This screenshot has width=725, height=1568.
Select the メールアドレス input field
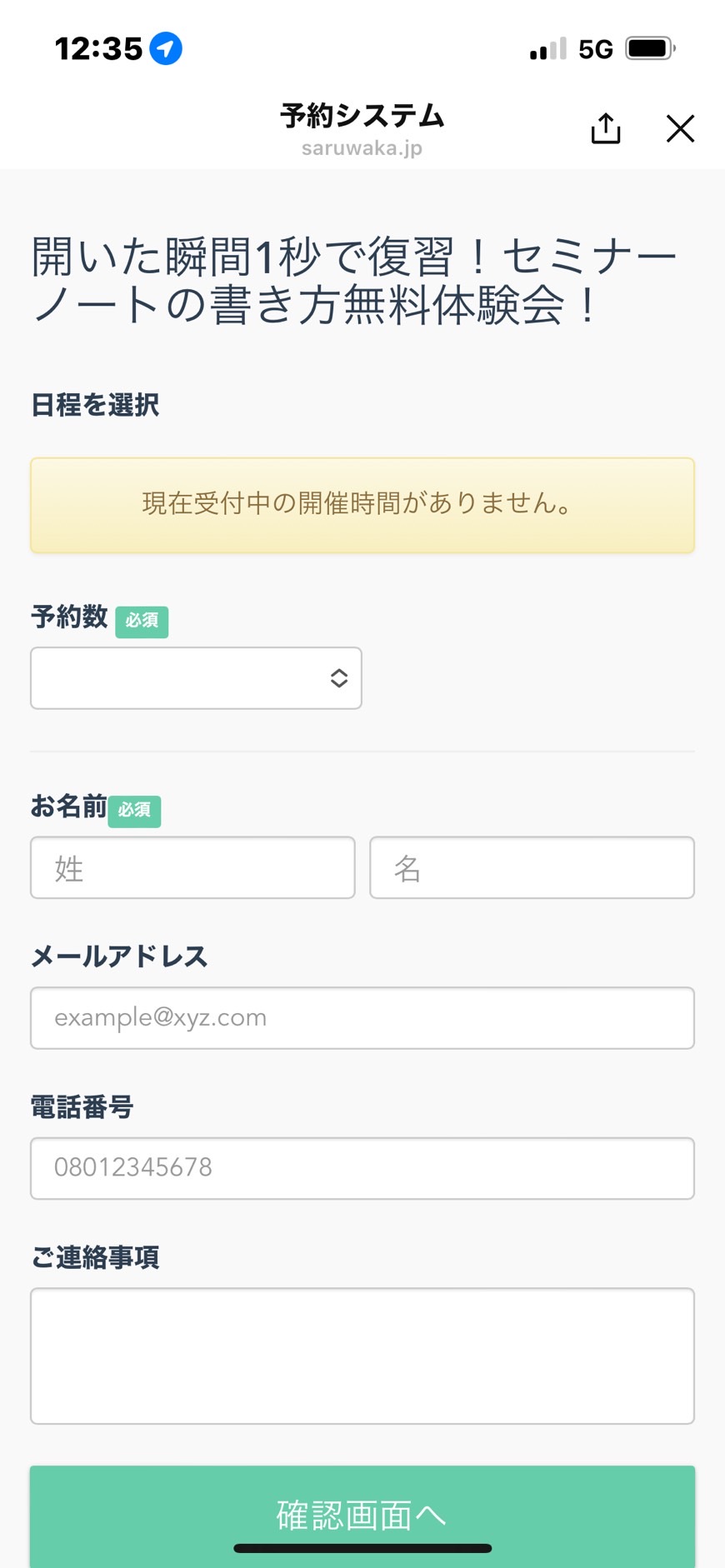pos(362,1018)
